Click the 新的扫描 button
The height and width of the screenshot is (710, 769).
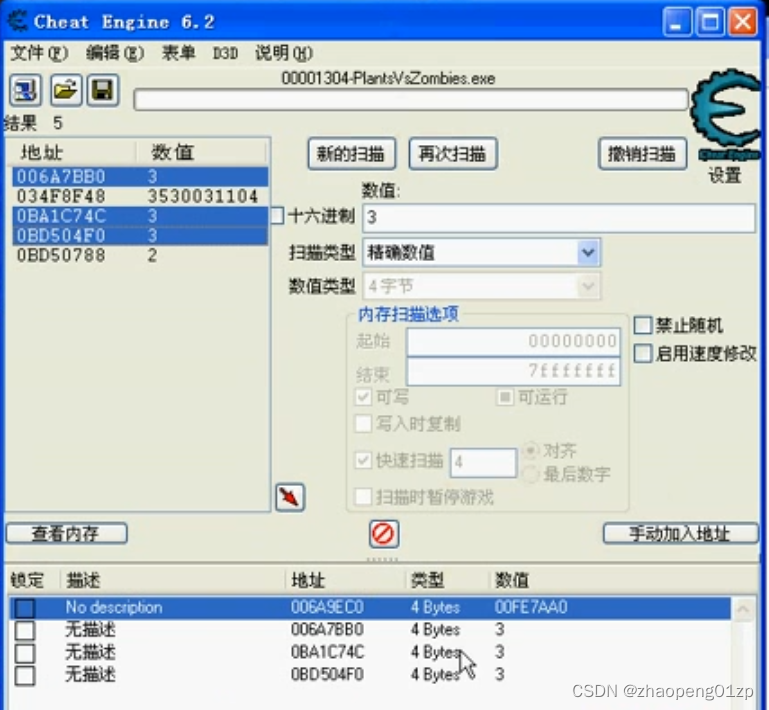coord(352,154)
